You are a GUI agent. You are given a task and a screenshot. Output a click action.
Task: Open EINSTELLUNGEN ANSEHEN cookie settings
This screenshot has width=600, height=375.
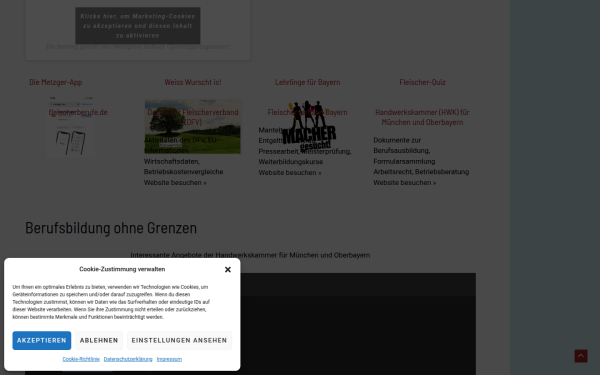tap(179, 340)
